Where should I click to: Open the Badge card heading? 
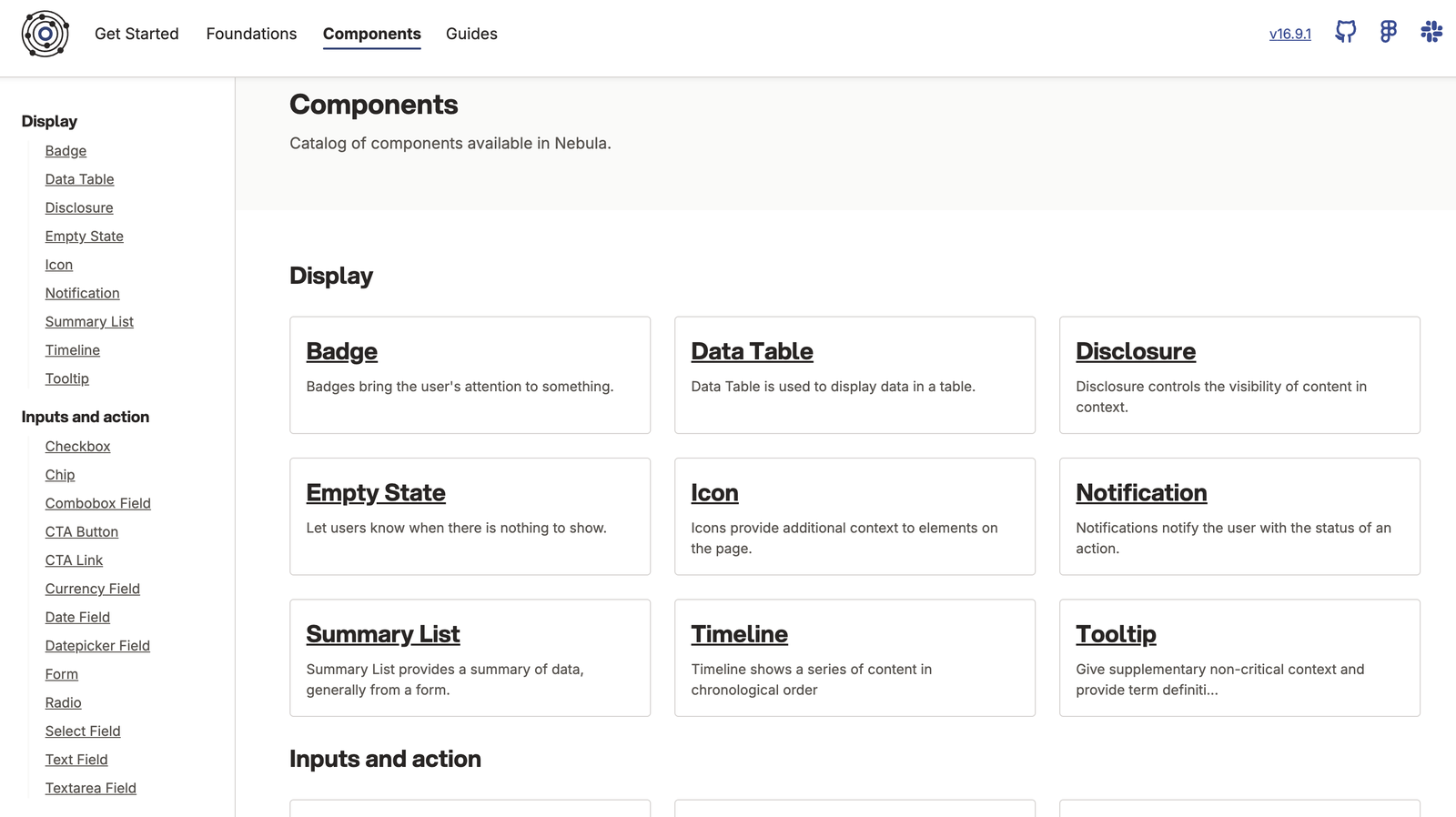(x=342, y=351)
